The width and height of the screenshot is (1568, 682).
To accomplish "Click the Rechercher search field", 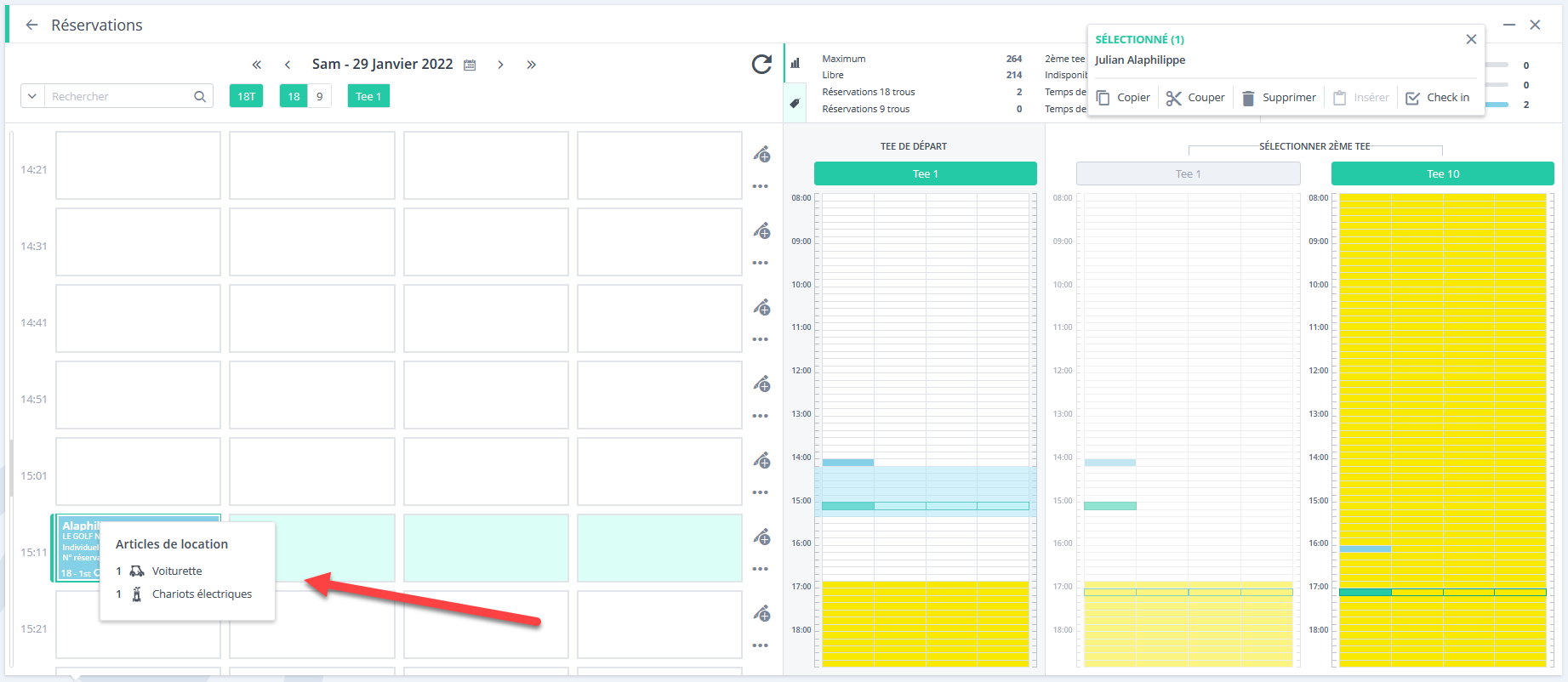I will [119, 96].
